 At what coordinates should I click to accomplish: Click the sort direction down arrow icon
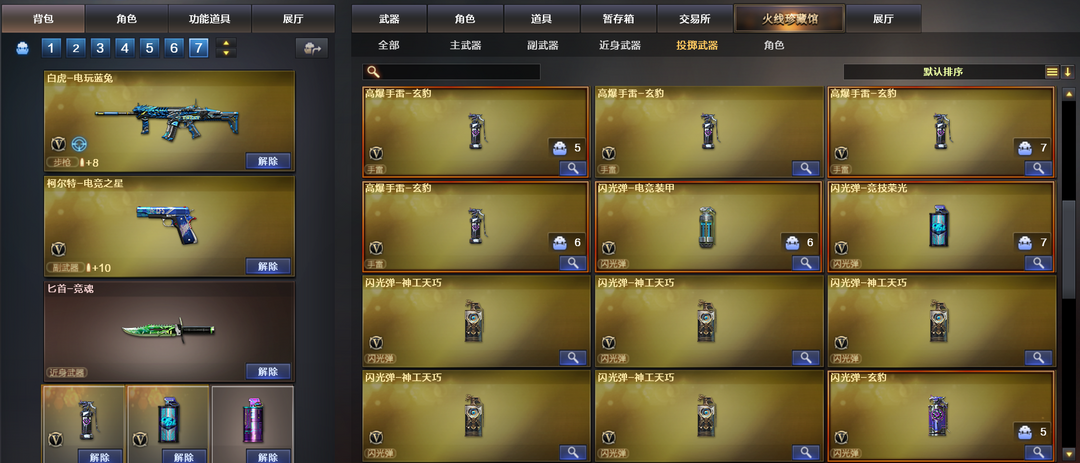1068,72
